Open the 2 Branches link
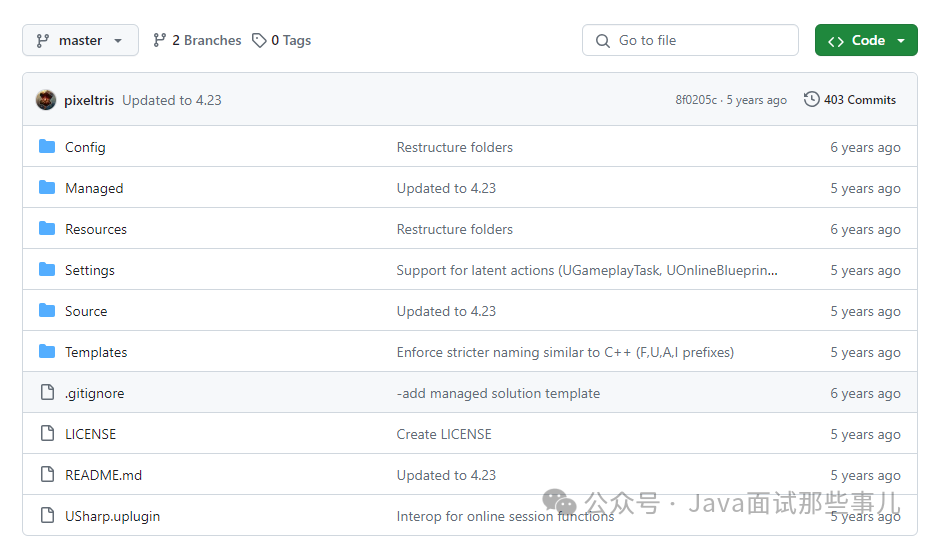This screenshot has height=540, width=930. (197, 40)
